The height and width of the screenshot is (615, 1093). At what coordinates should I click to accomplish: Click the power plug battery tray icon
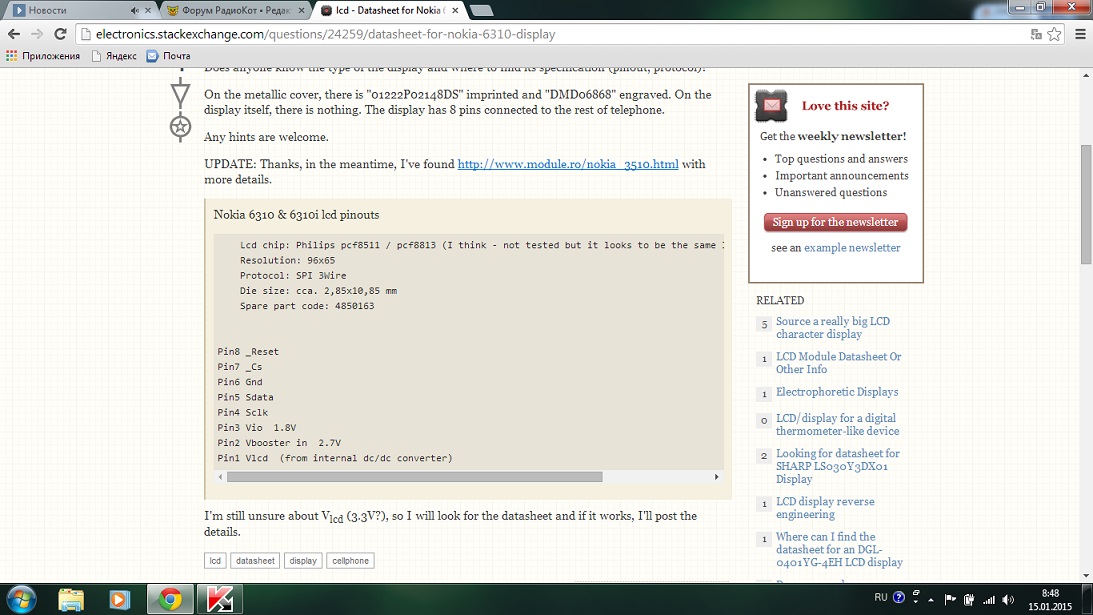point(969,600)
